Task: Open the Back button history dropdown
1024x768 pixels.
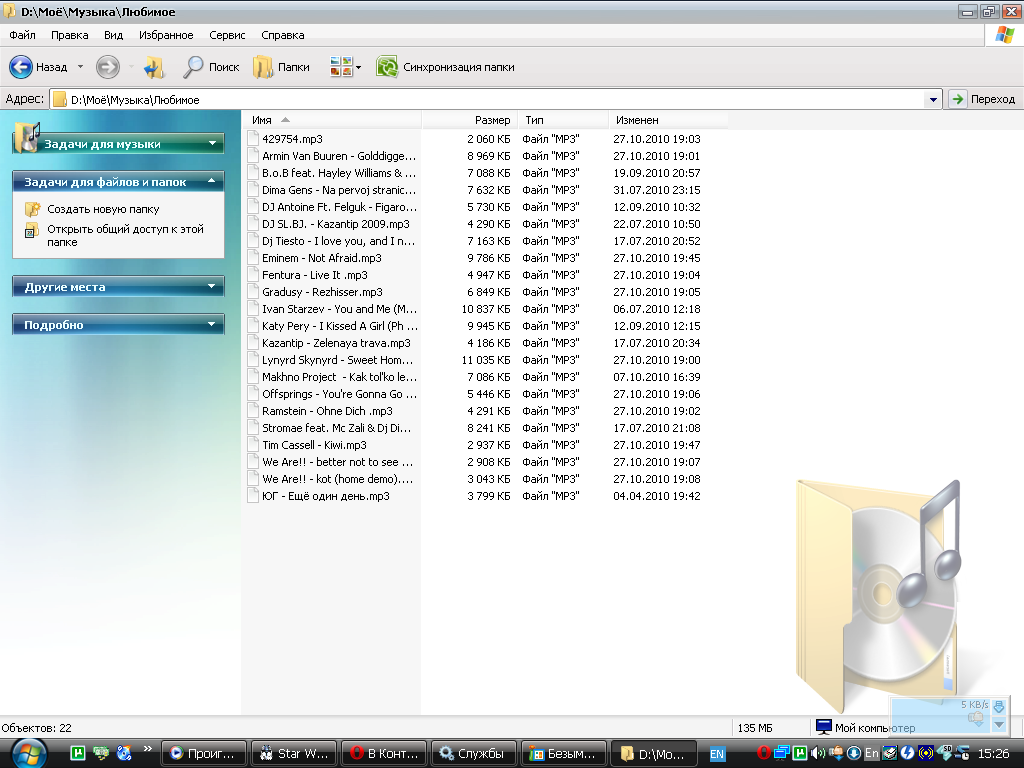Action: [80, 67]
